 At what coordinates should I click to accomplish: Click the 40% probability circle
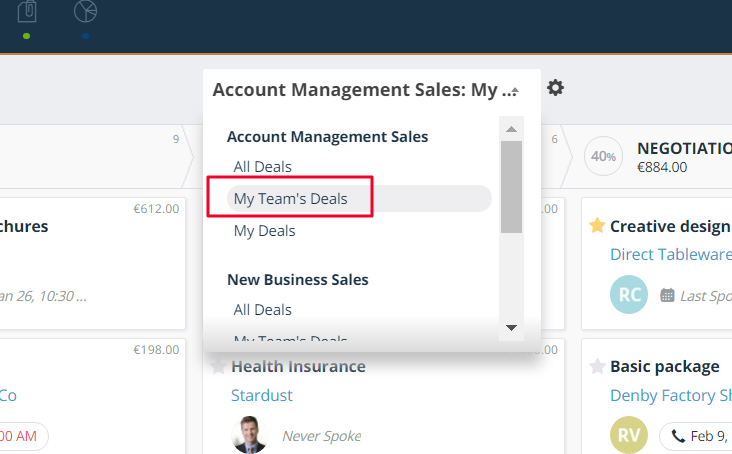coord(603,156)
